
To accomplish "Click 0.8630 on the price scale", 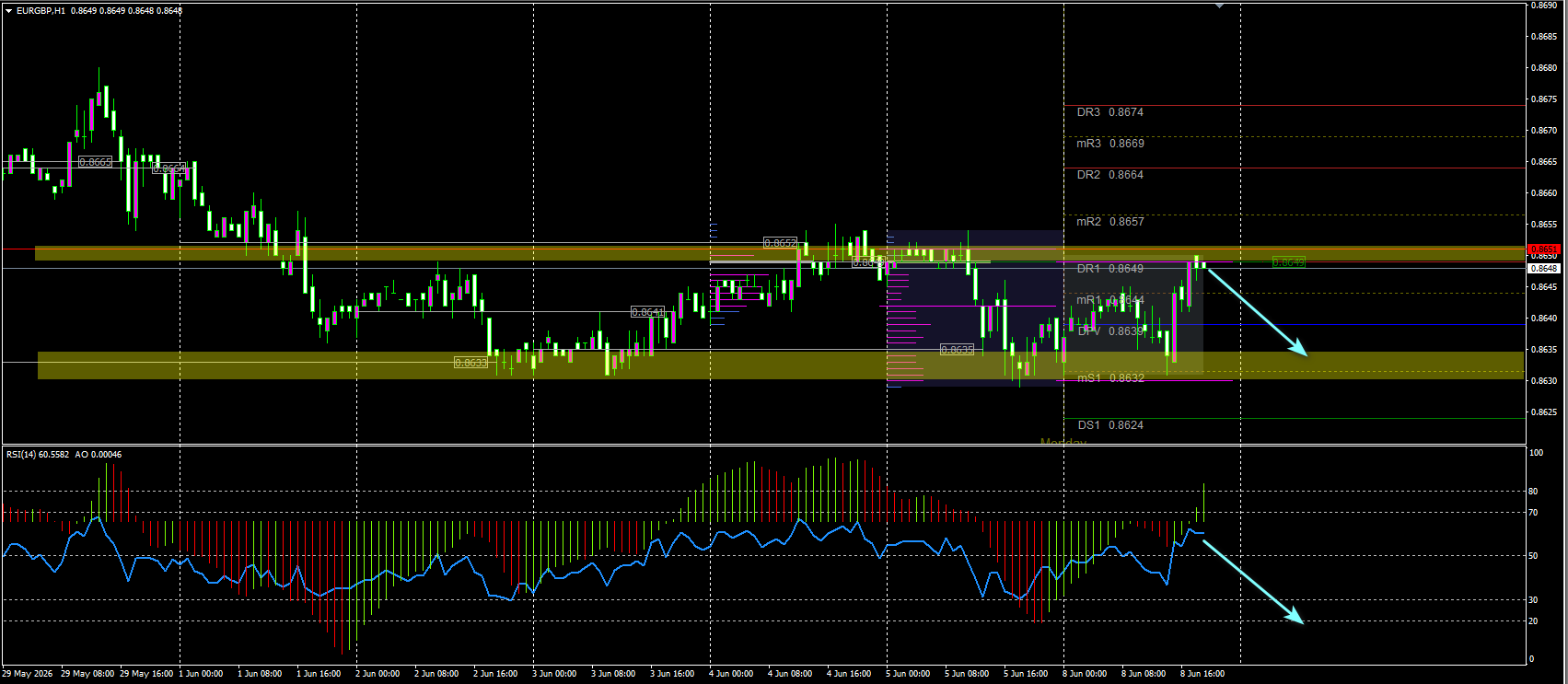I will (1544, 381).
